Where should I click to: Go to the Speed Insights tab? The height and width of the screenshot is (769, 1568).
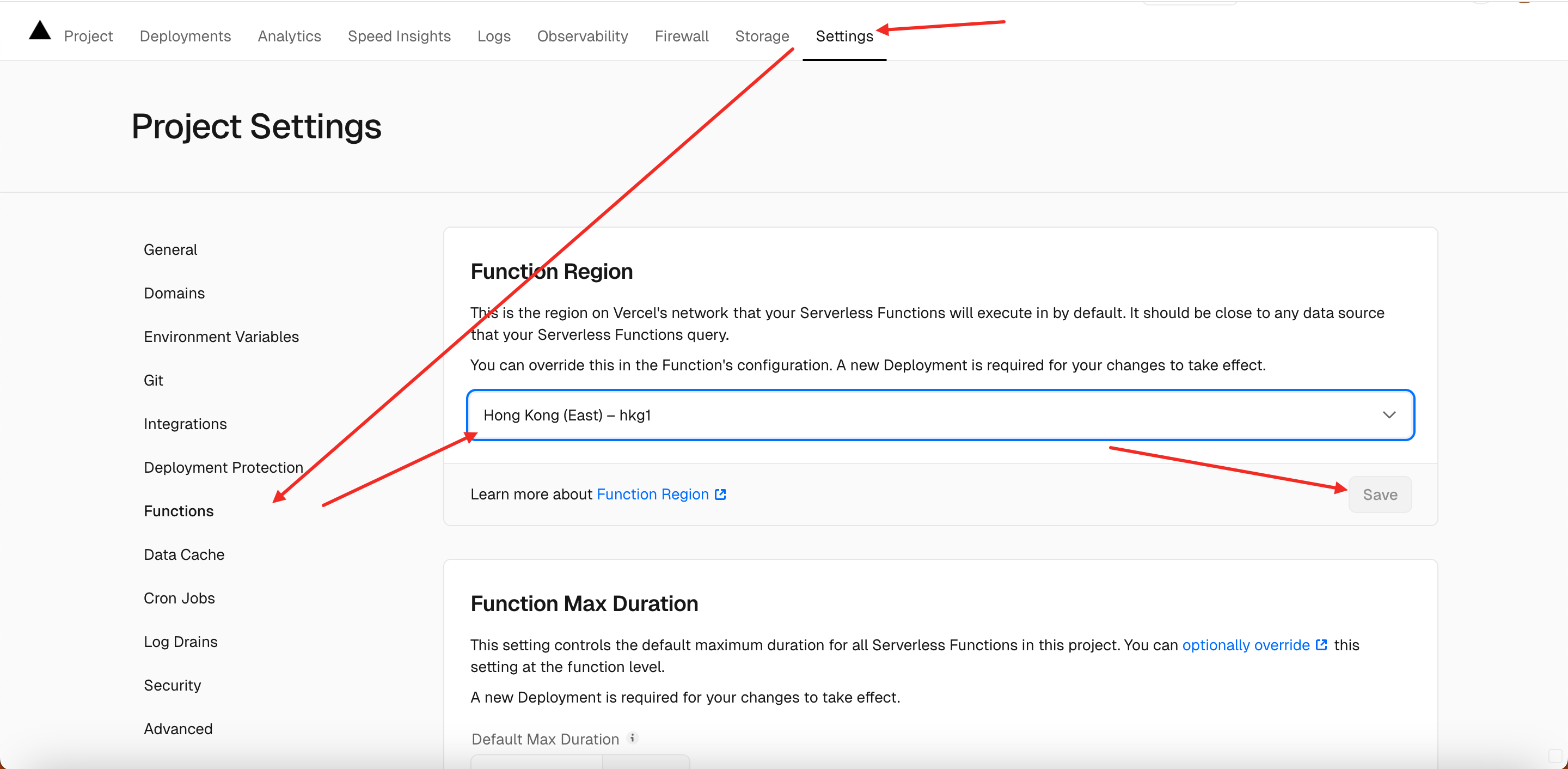click(x=399, y=36)
